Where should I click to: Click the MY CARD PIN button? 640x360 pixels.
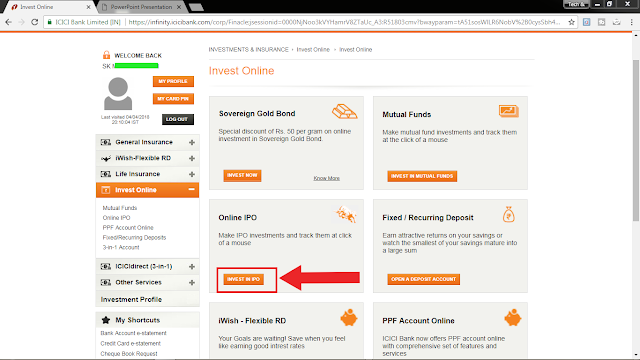point(173,99)
